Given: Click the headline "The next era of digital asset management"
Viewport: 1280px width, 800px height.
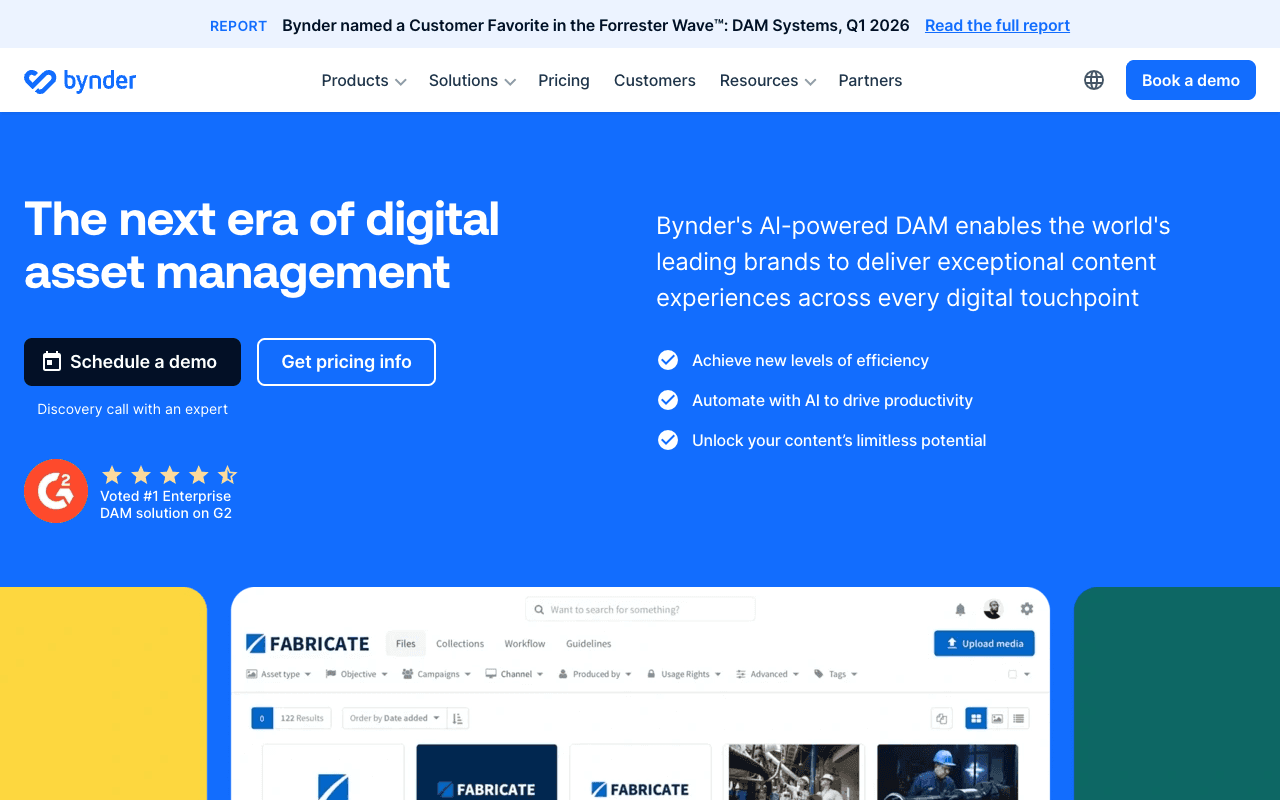Looking at the screenshot, I should [x=262, y=245].
